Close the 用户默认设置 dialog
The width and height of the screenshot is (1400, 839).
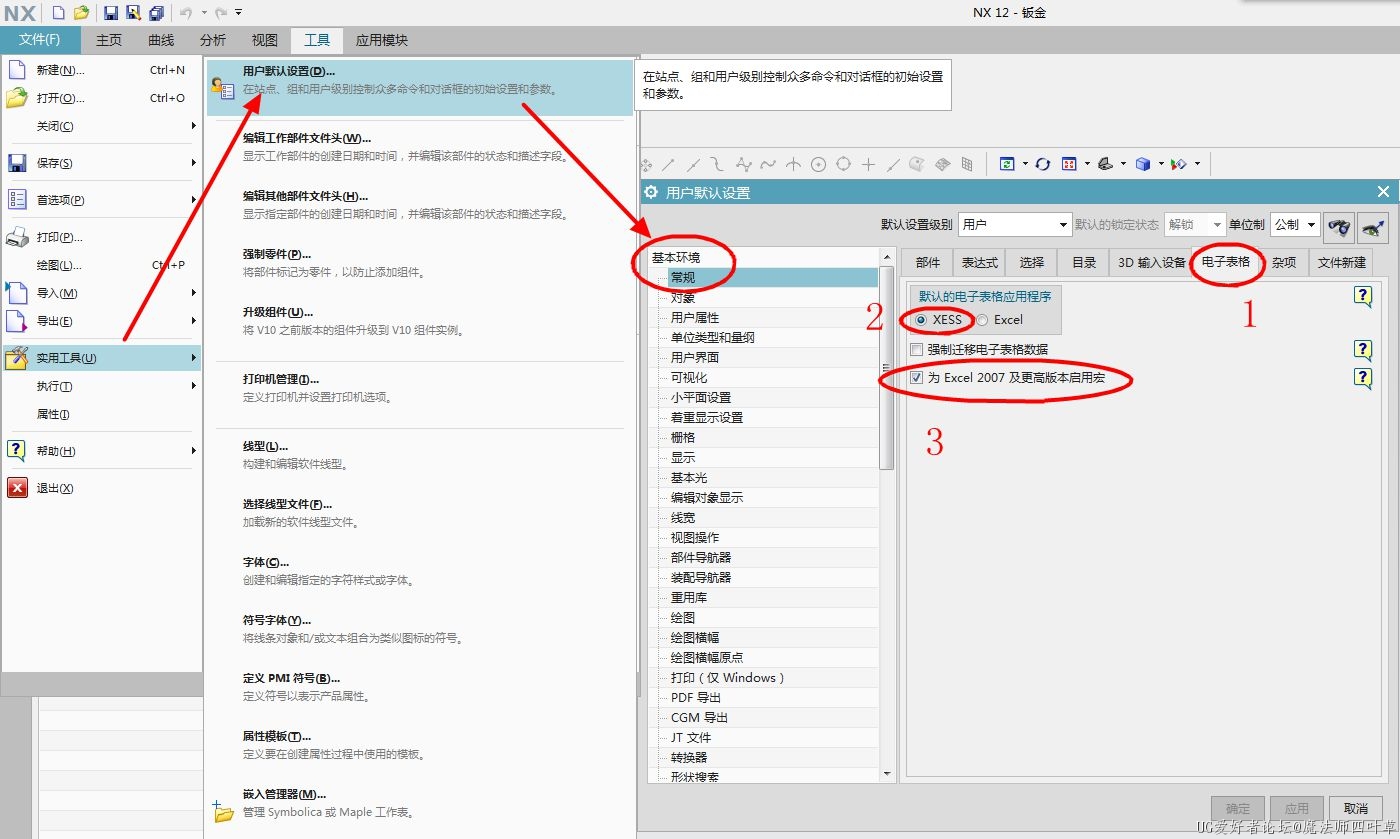pyautogui.click(x=1383, y=192)
